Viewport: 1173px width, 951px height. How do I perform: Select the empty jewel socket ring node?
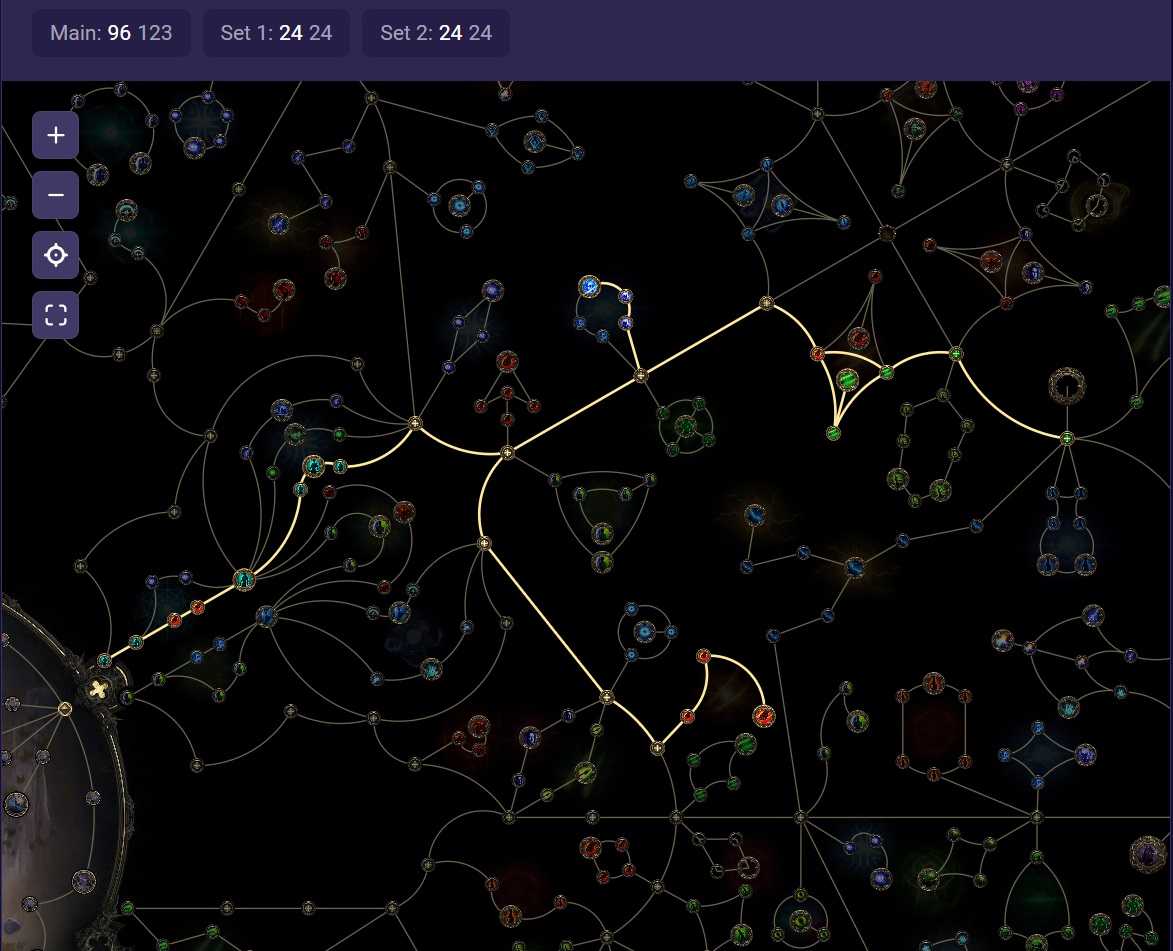click(x=1067, y=386)
